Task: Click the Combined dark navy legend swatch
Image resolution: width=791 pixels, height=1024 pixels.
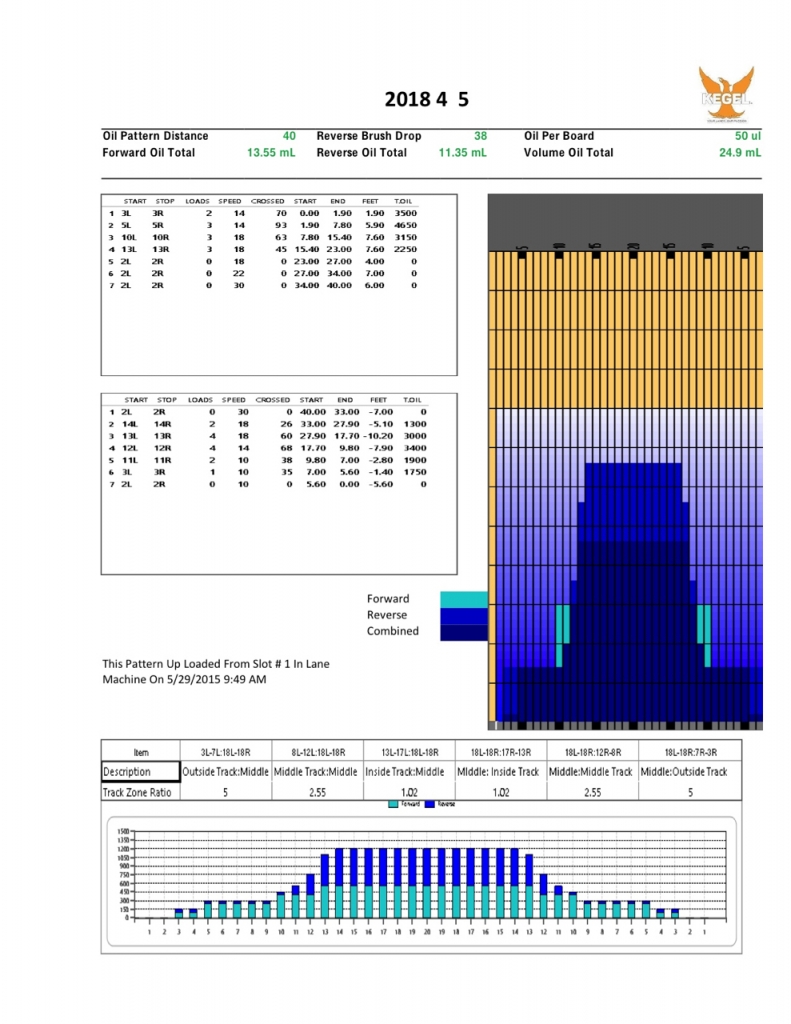Action: (464, 632)
